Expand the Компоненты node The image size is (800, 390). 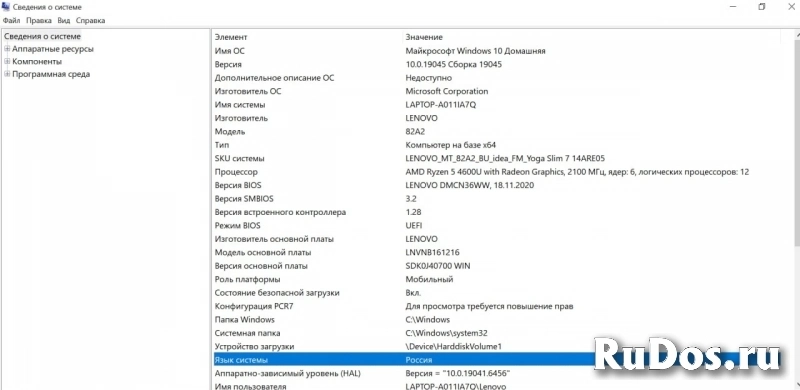click(7, 61)
